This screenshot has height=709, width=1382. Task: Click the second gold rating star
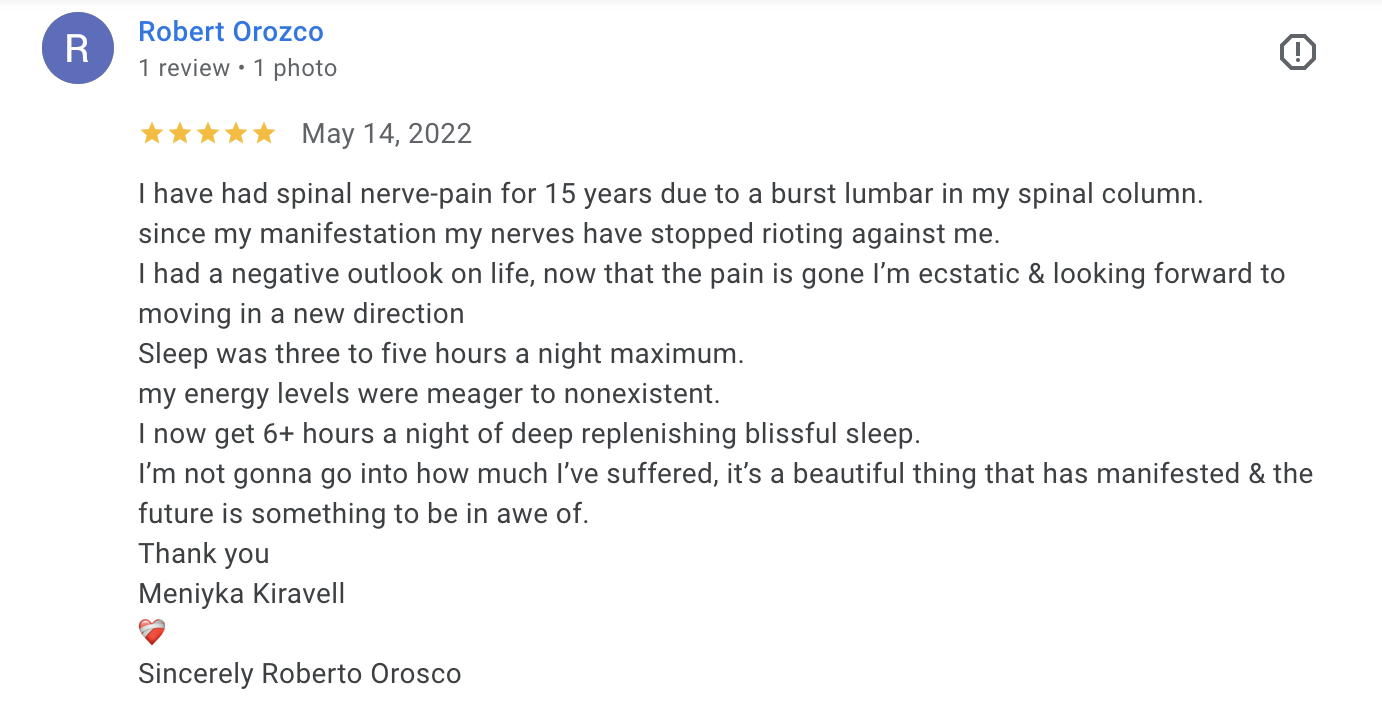coord(180,134)
